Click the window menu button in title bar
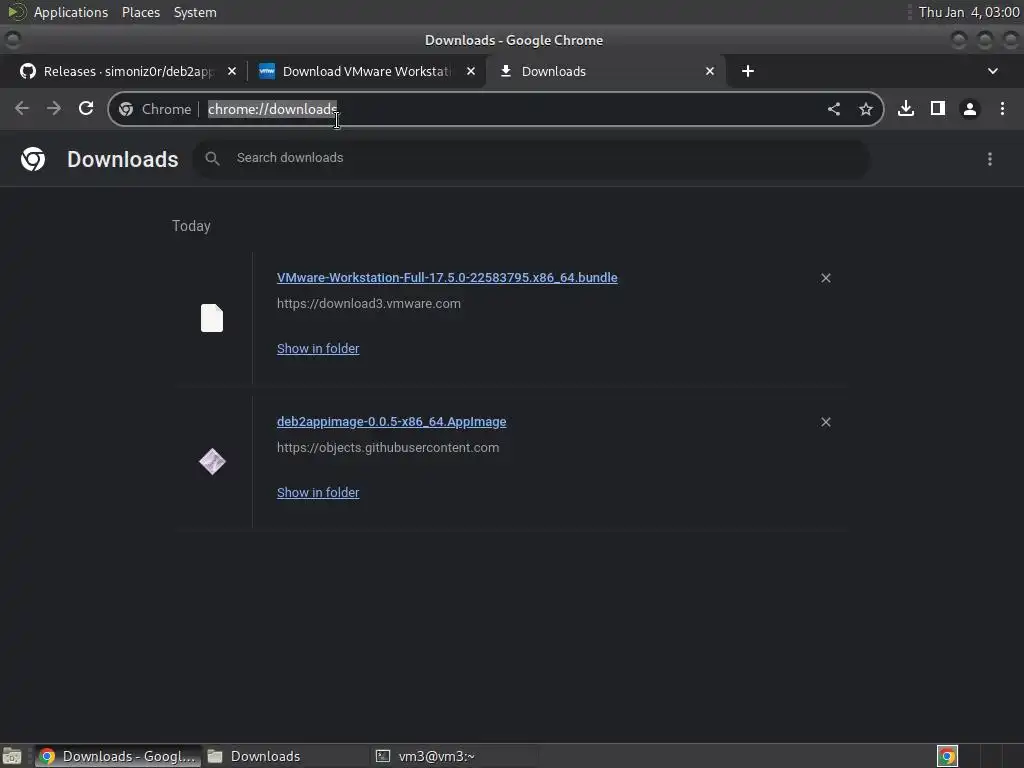1024x768 pixels. (12, 40)
